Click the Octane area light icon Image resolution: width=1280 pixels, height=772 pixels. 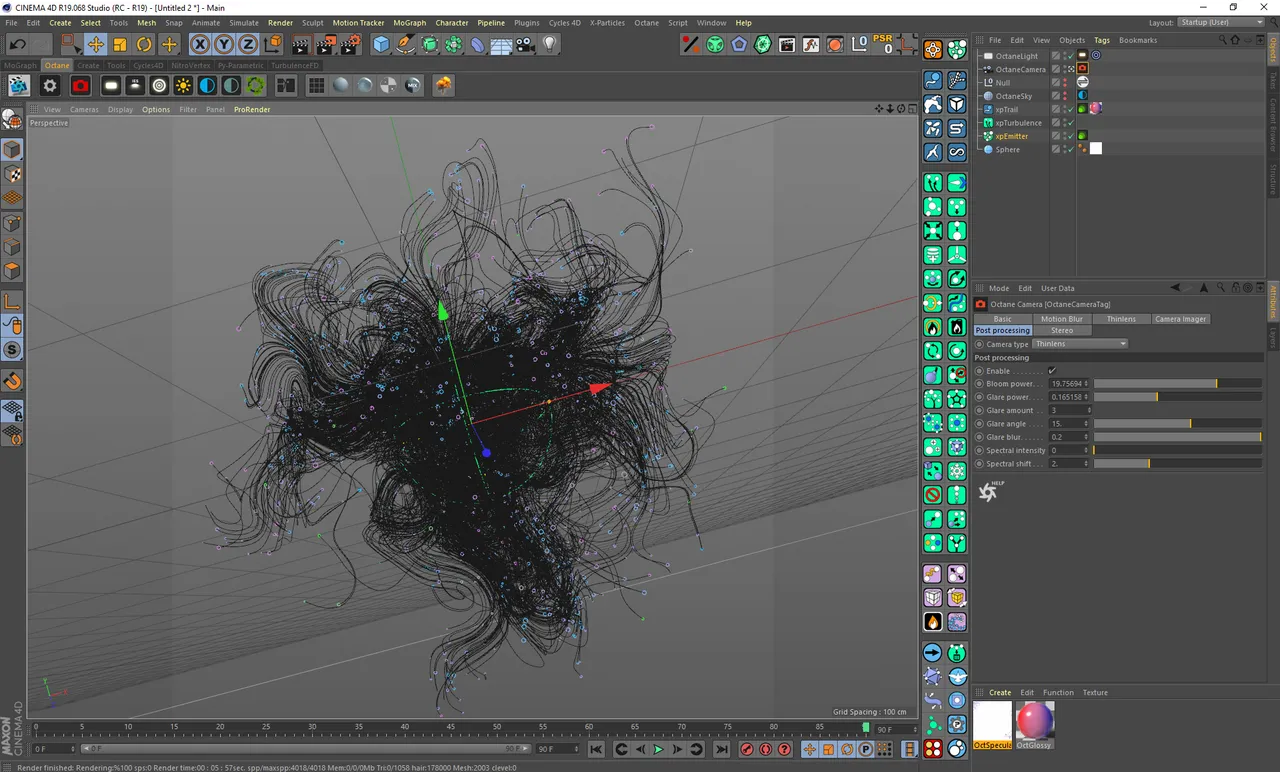click(x=111, y=86)
